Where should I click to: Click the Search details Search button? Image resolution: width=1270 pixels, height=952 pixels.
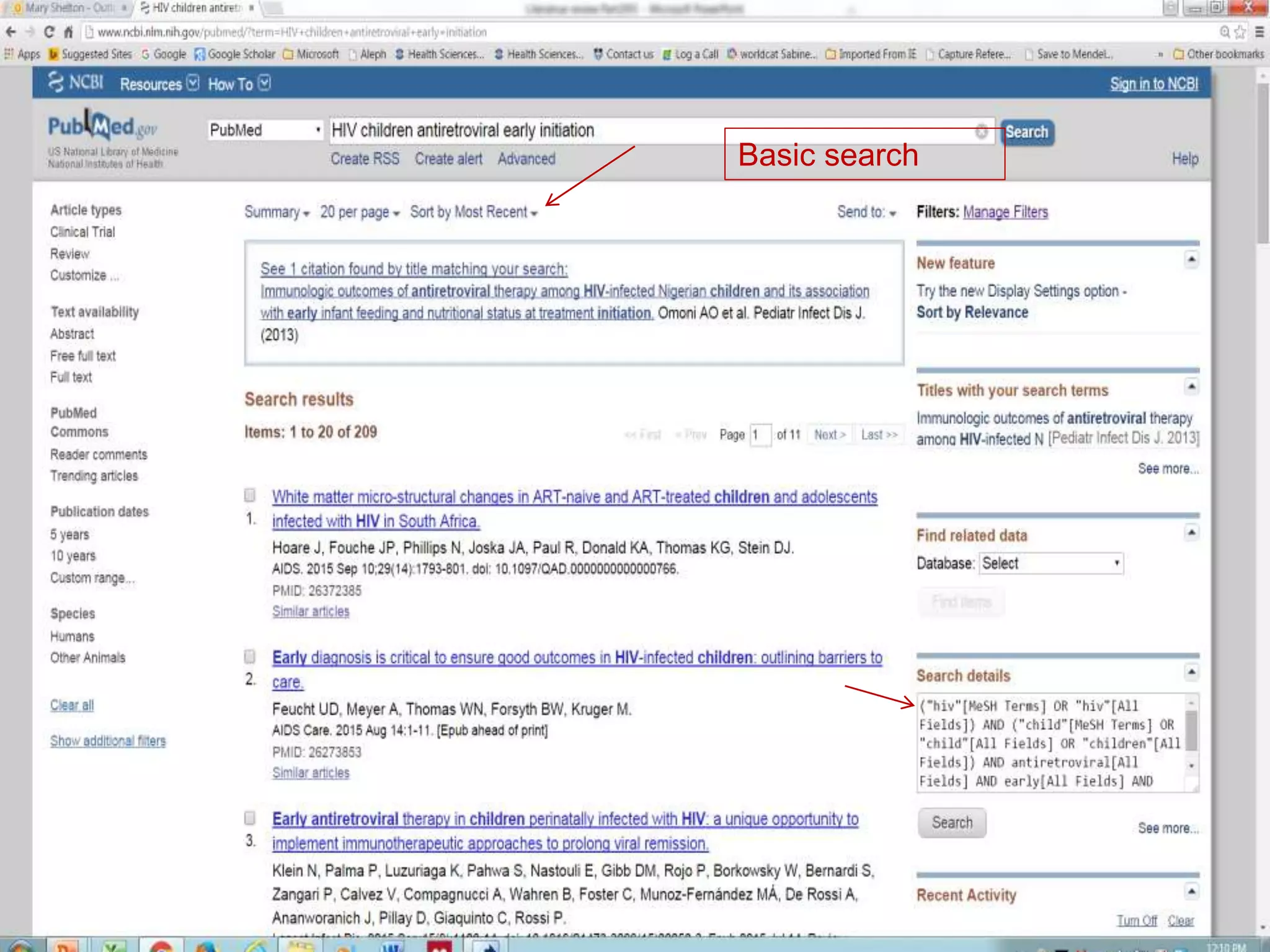952,822
